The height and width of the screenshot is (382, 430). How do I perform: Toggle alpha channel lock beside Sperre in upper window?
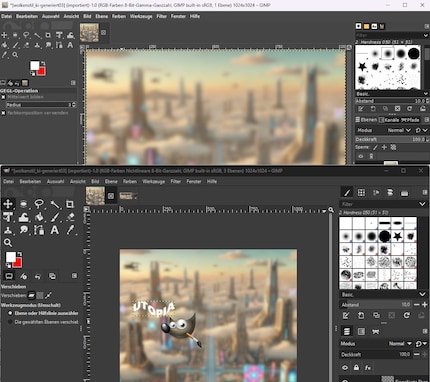(x=393, y=147)
